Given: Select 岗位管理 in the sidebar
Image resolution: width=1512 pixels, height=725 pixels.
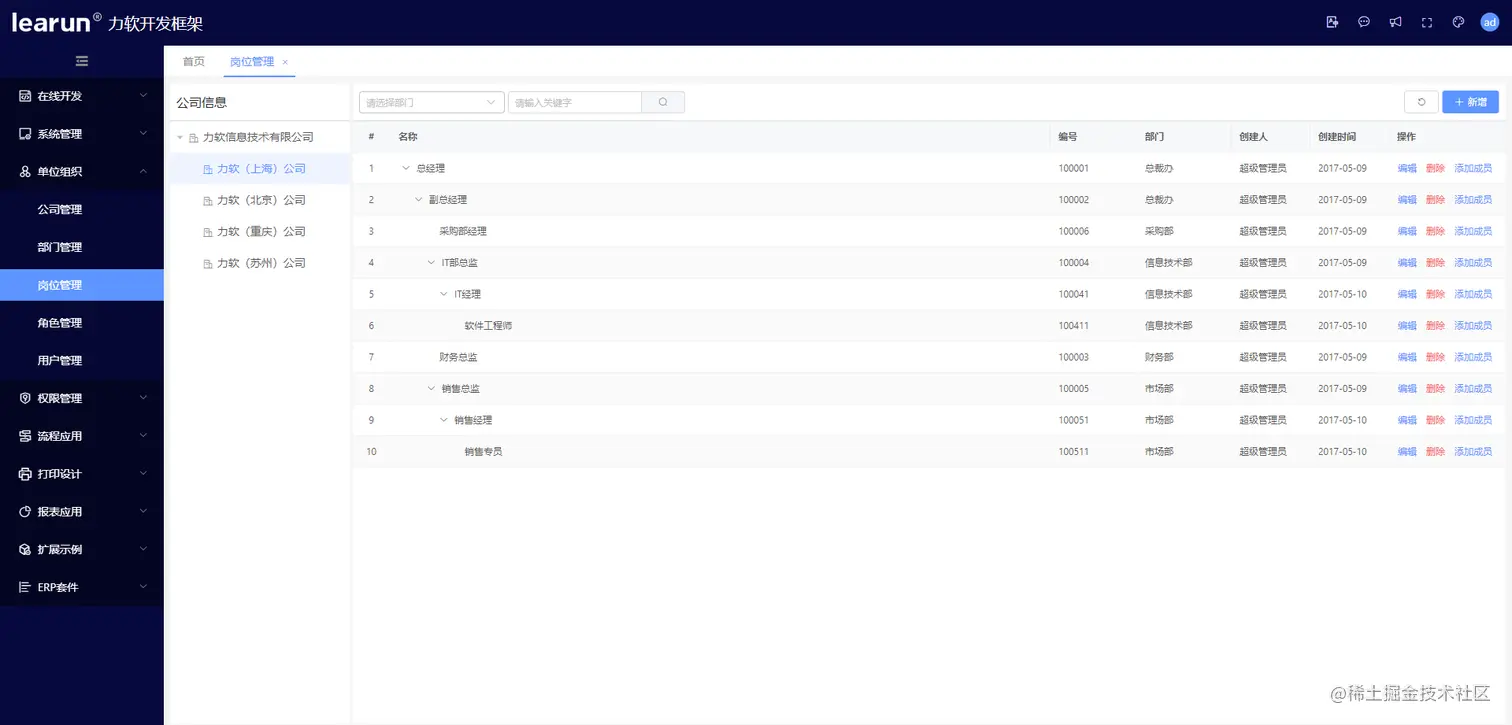Looking at the screenshot, I should tap(82, 285).
